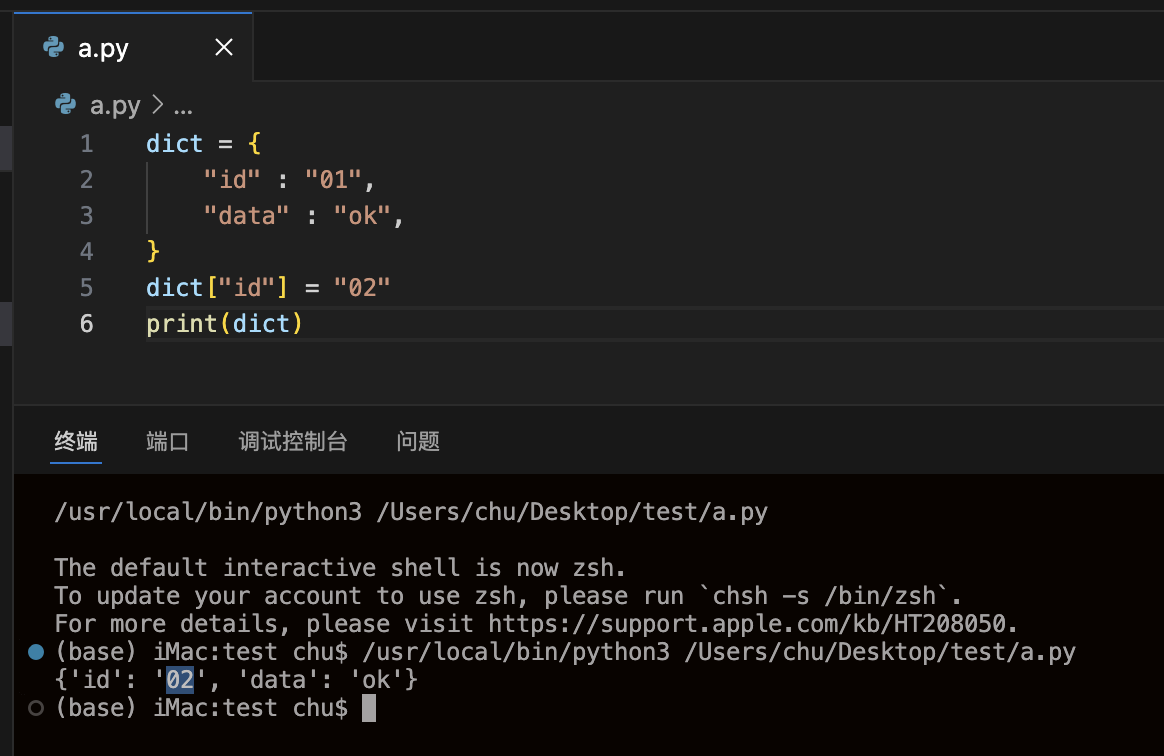Click the hollow circle beside the last prompt
Viewport: 1164px width, 756px height.
[x=36, y=708]
